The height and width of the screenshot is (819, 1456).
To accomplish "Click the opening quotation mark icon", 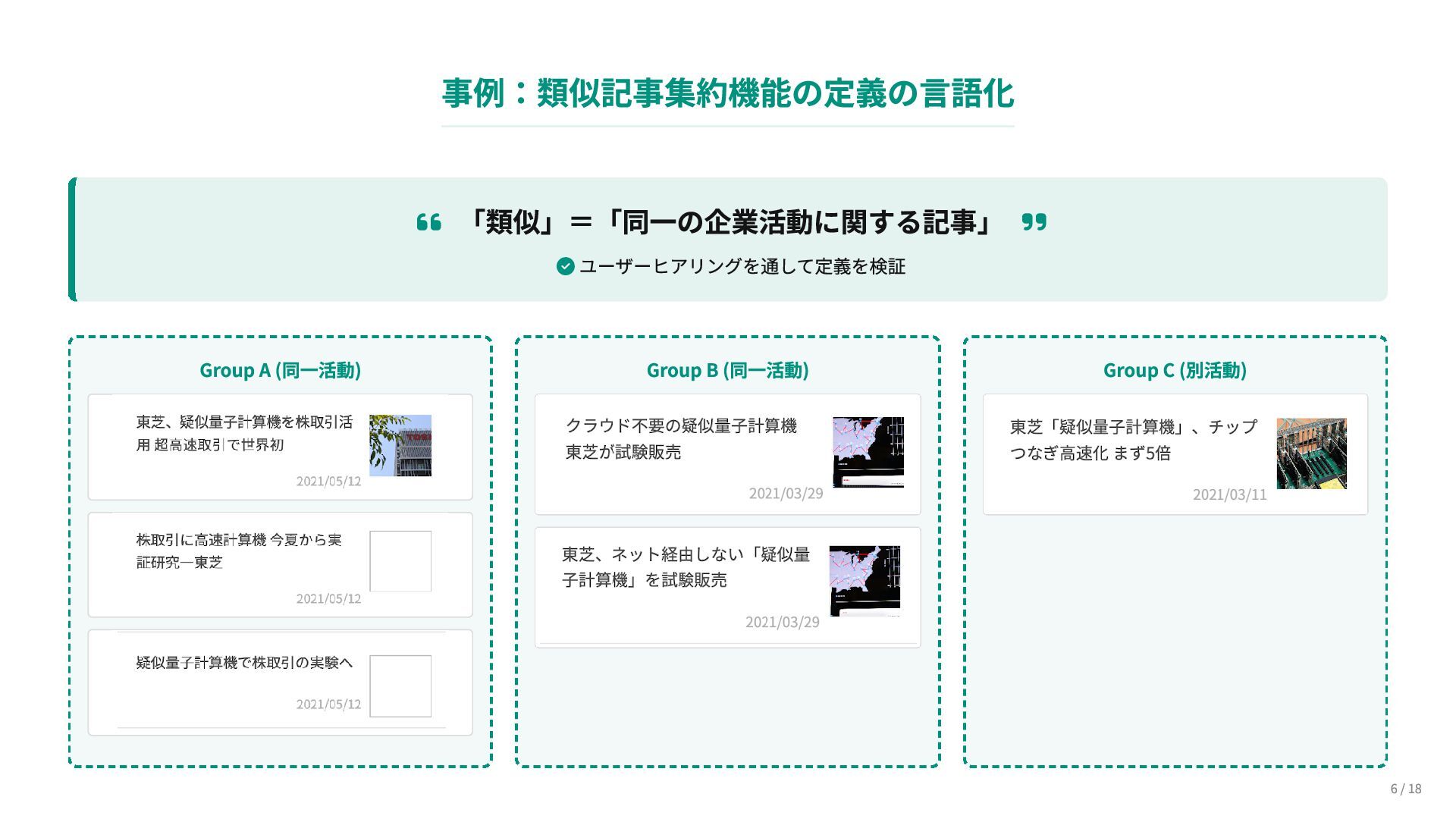I will click(428, 222).
